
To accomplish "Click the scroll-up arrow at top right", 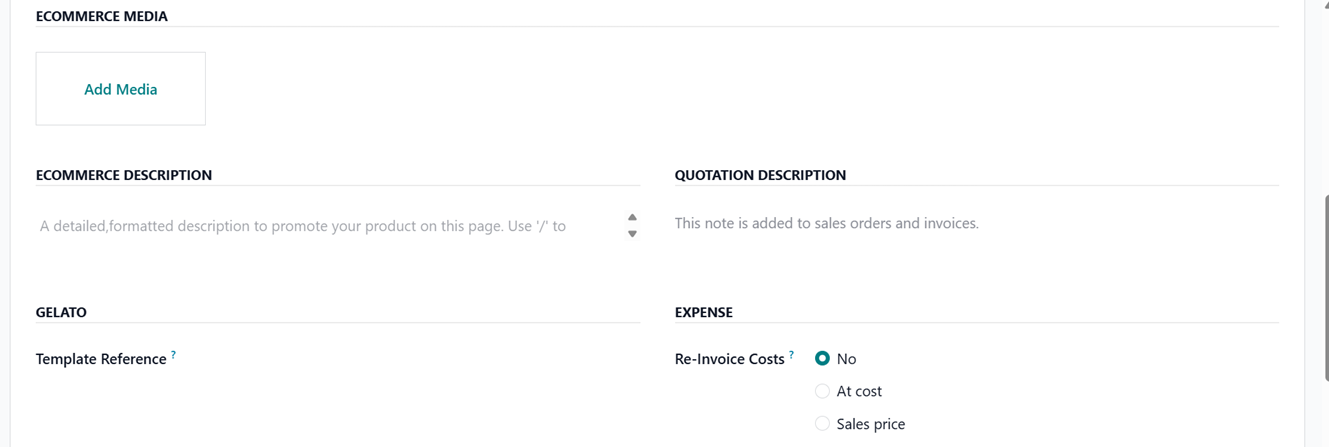I will tap(1326, 5).
